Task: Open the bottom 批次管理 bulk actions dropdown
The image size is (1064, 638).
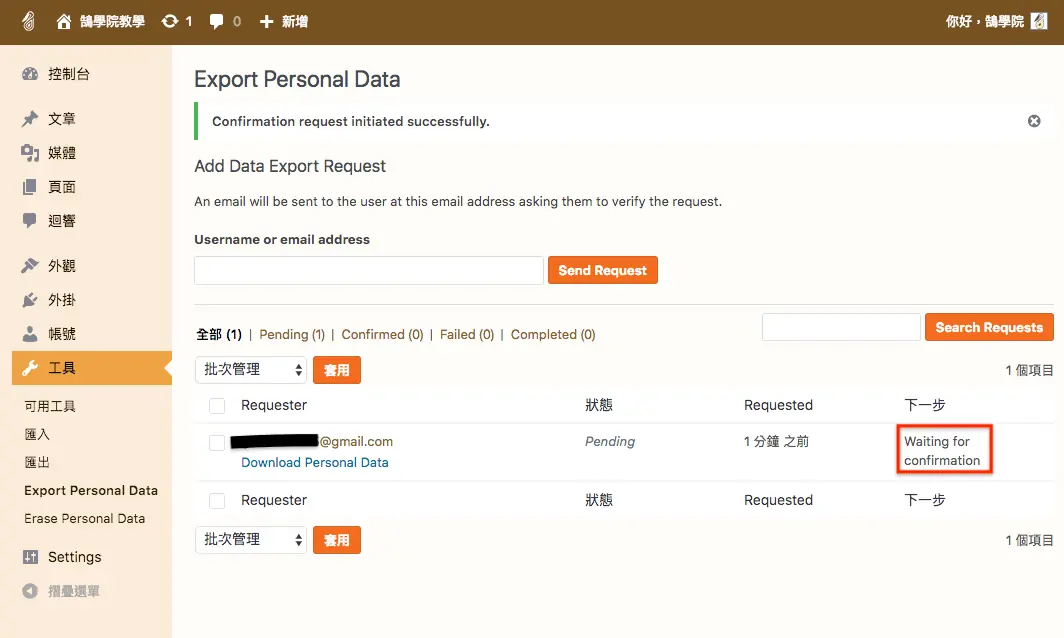Action: click(x=251, y=540)
